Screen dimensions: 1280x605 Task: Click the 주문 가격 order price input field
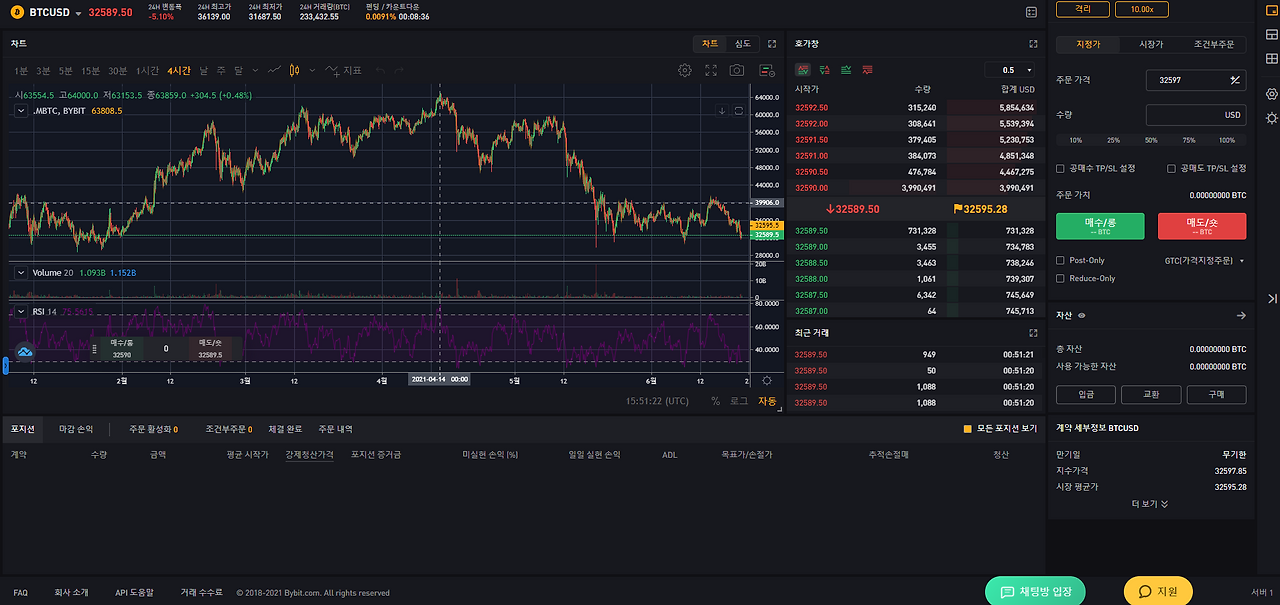coord(1196,80)
